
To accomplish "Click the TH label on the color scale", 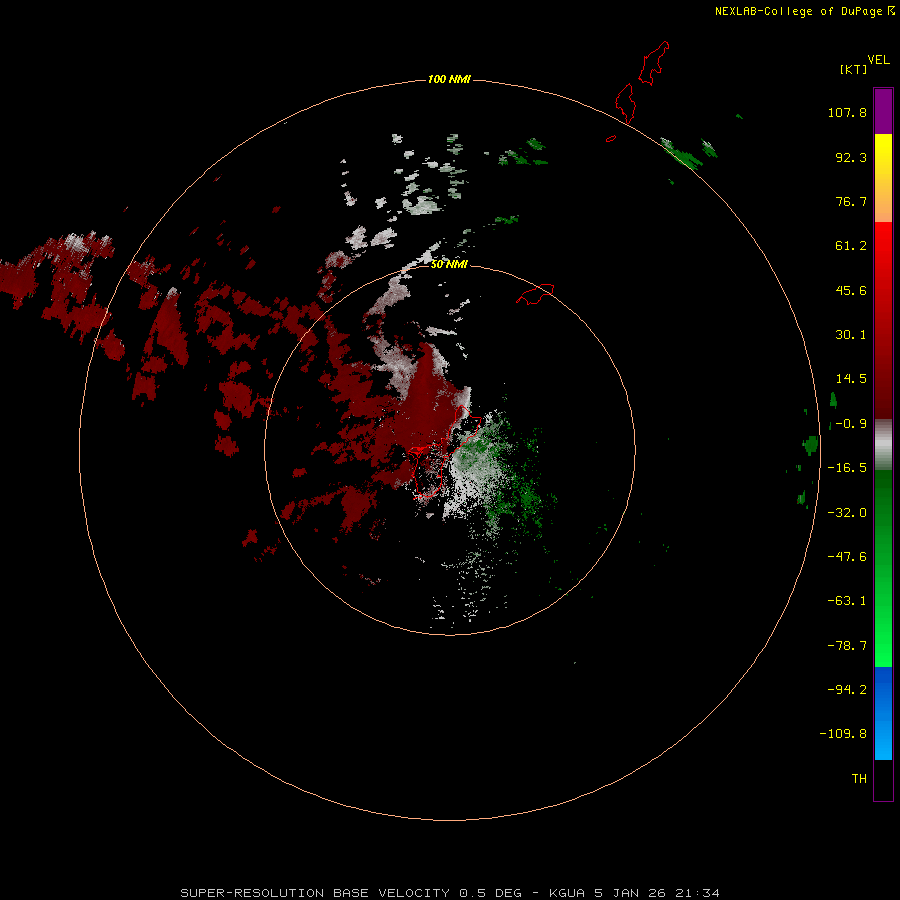I will [859, 779].
